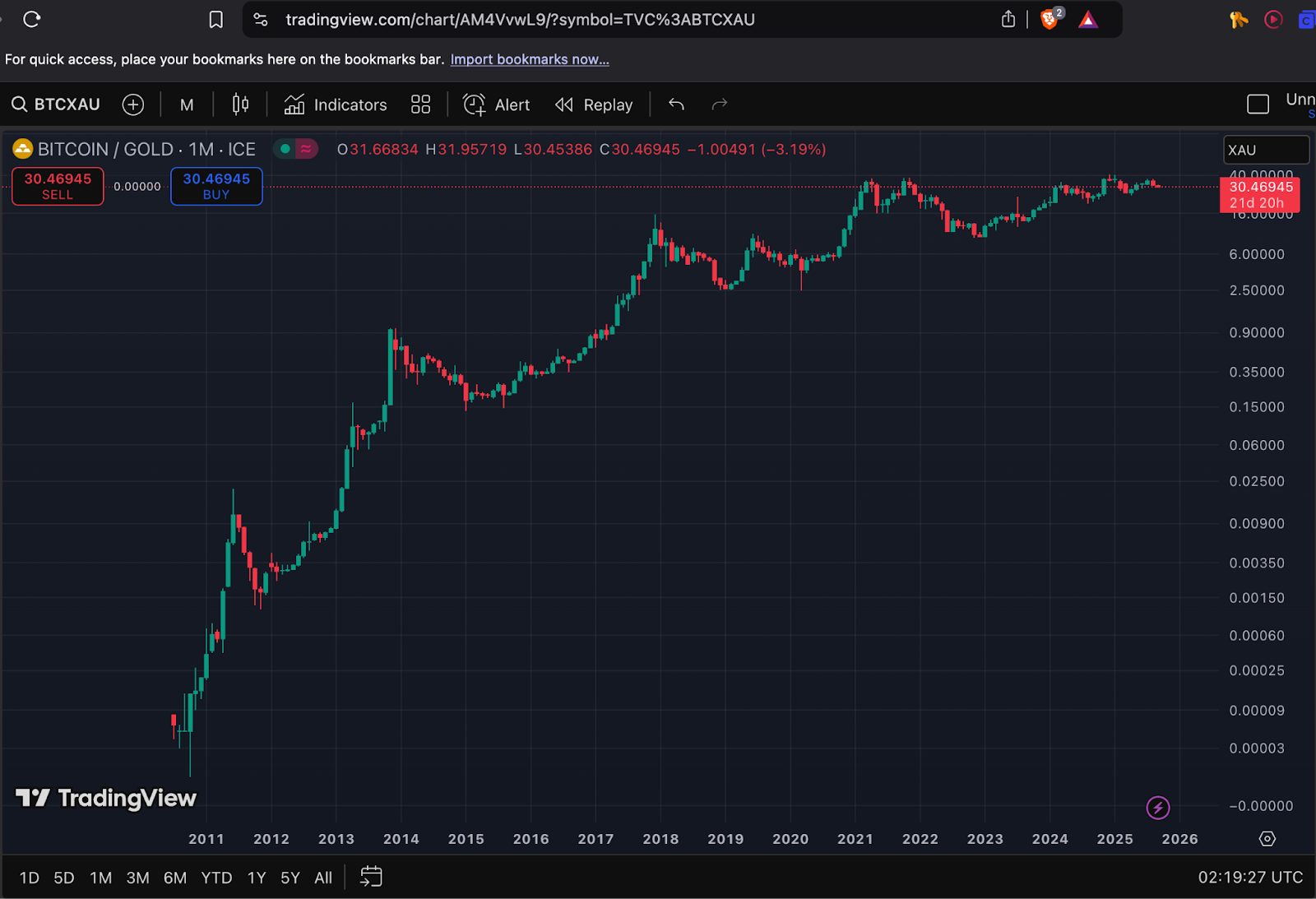1316x899 pixels.
Task: Open the XAU price scale unit selector
Action: 1265,150
